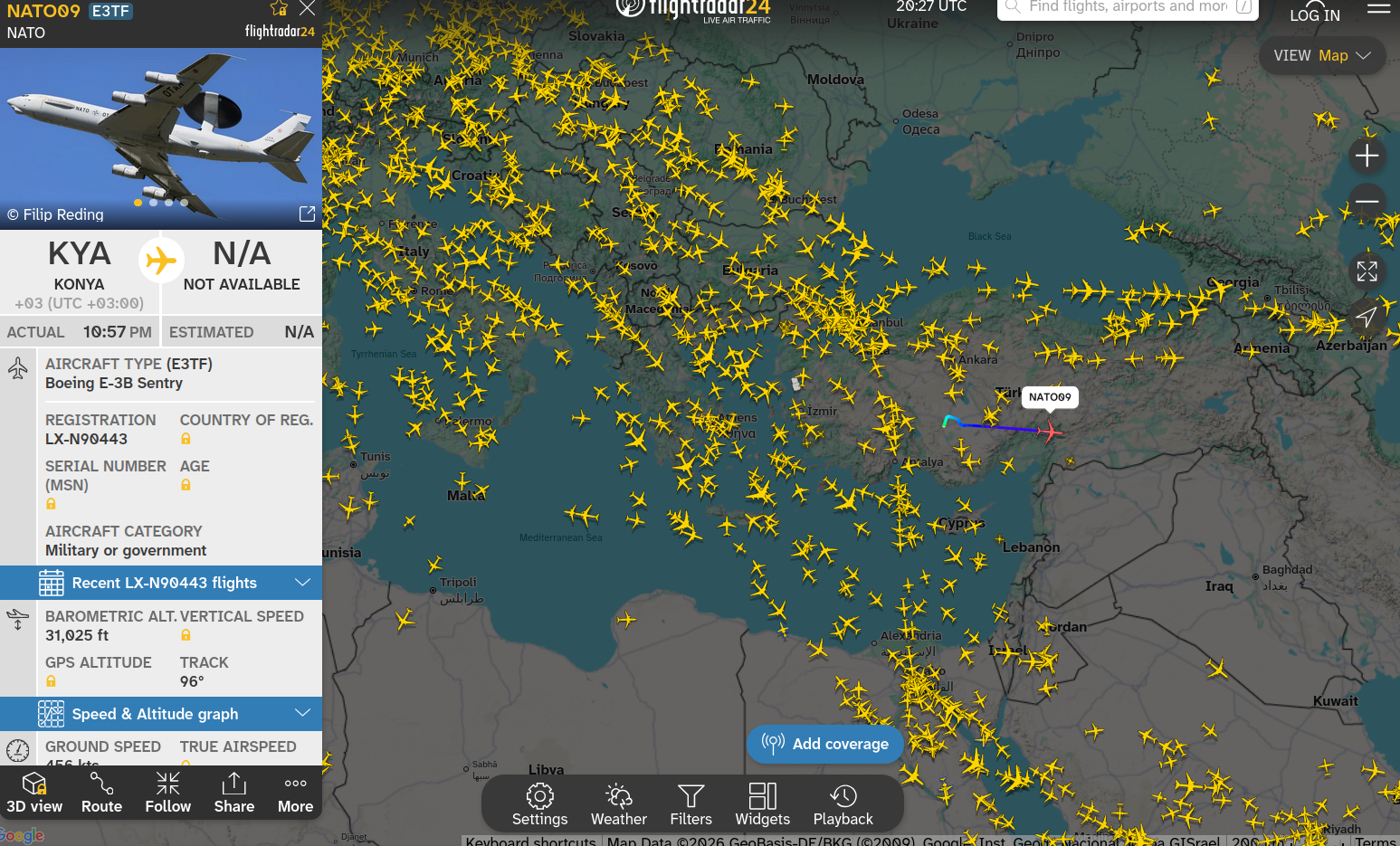
Task: Click the Filip Reding photo credit
Action: click(x=55, y=214)
